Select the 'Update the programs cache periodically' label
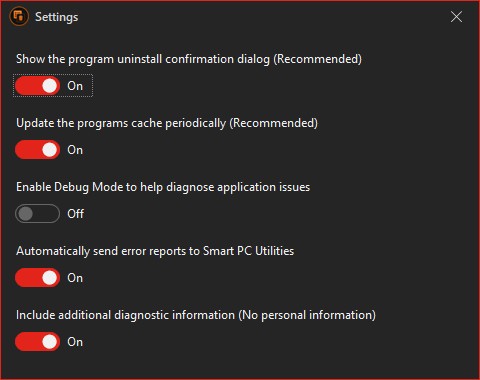This screenshot has height=380, width=480. point(167,123)
